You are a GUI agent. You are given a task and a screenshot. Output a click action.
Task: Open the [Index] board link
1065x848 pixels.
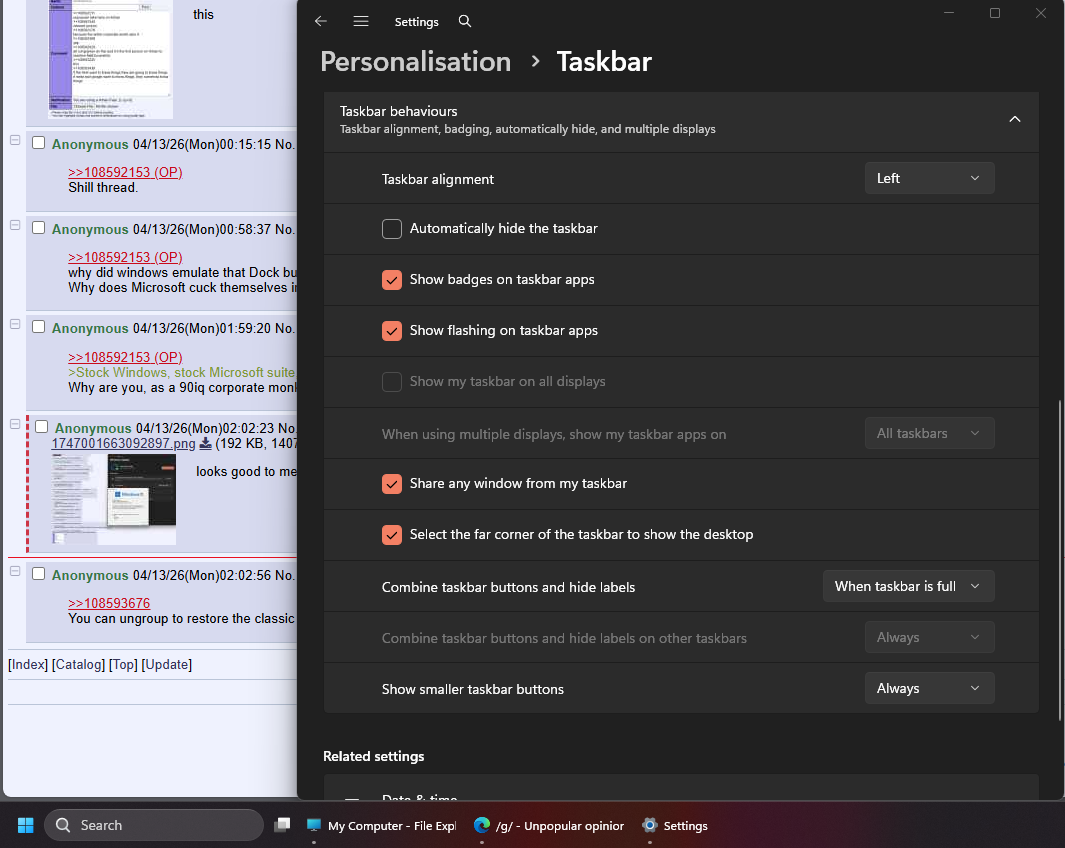[x=28, y=664]
